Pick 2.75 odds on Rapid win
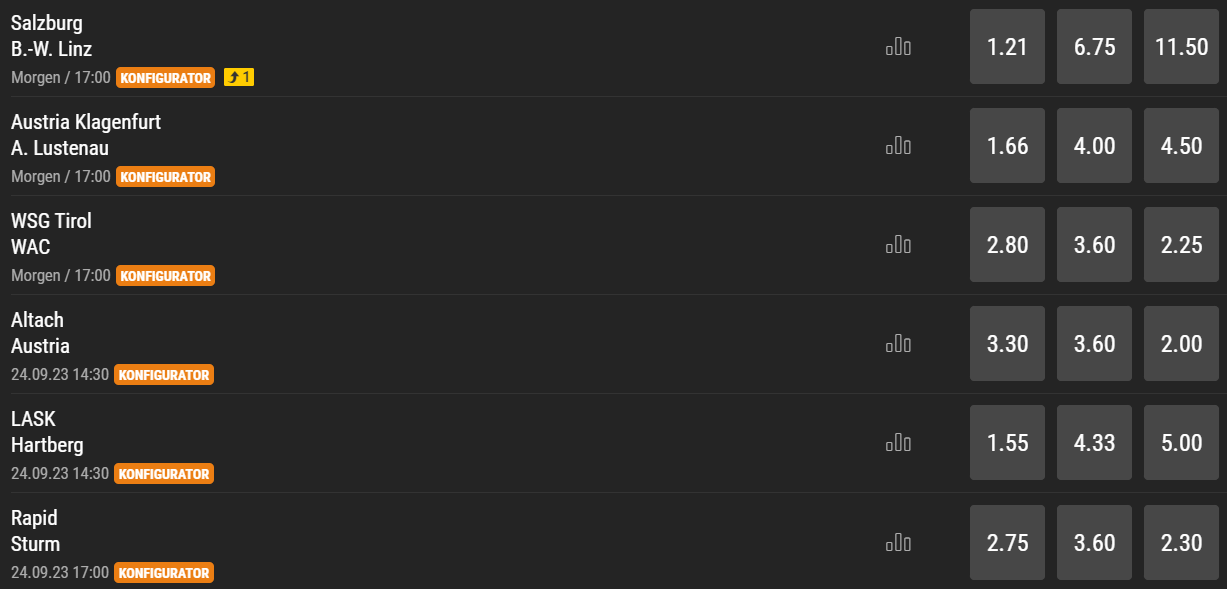 pos(1007,543)
